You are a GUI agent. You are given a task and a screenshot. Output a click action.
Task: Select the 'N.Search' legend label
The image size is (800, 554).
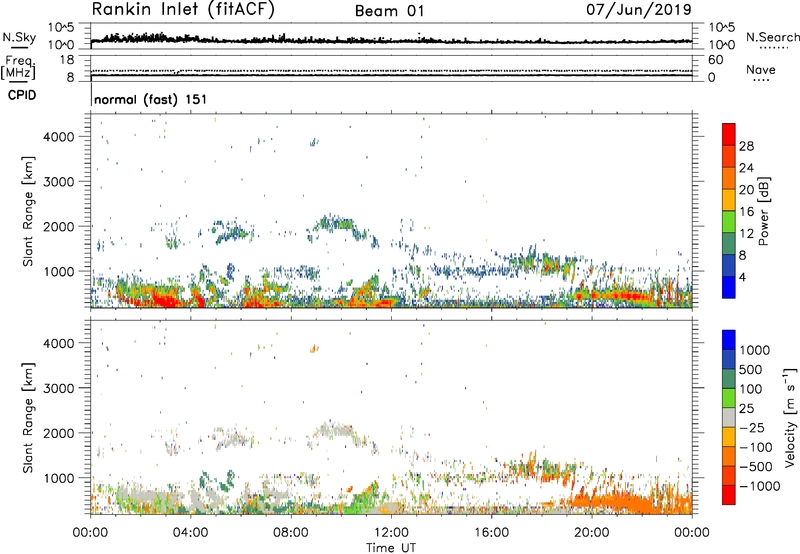pyautogui.click(x=773, y=37)
